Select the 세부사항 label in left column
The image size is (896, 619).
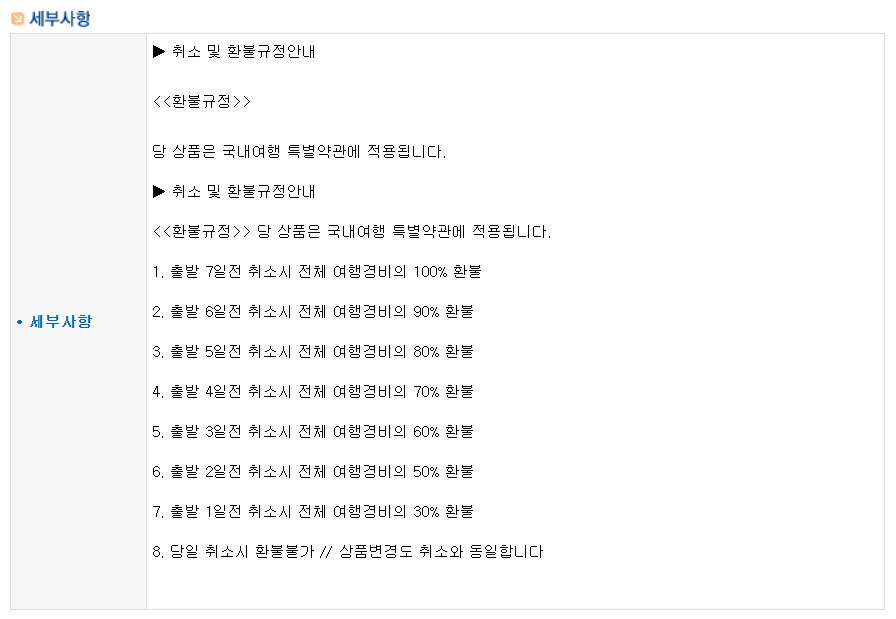tap(61, 322)
